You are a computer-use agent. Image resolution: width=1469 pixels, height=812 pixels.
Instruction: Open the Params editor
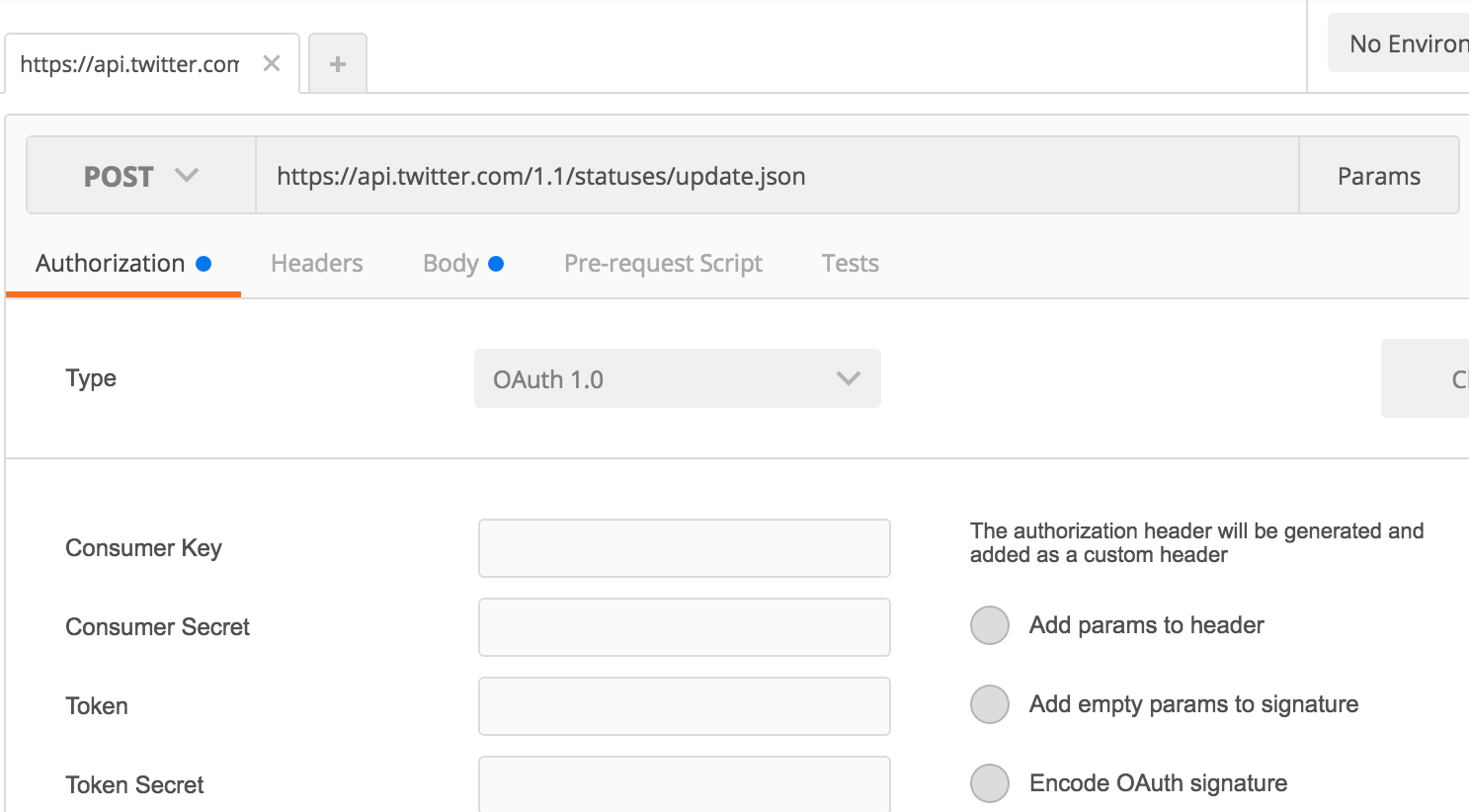pos(1378,176)
